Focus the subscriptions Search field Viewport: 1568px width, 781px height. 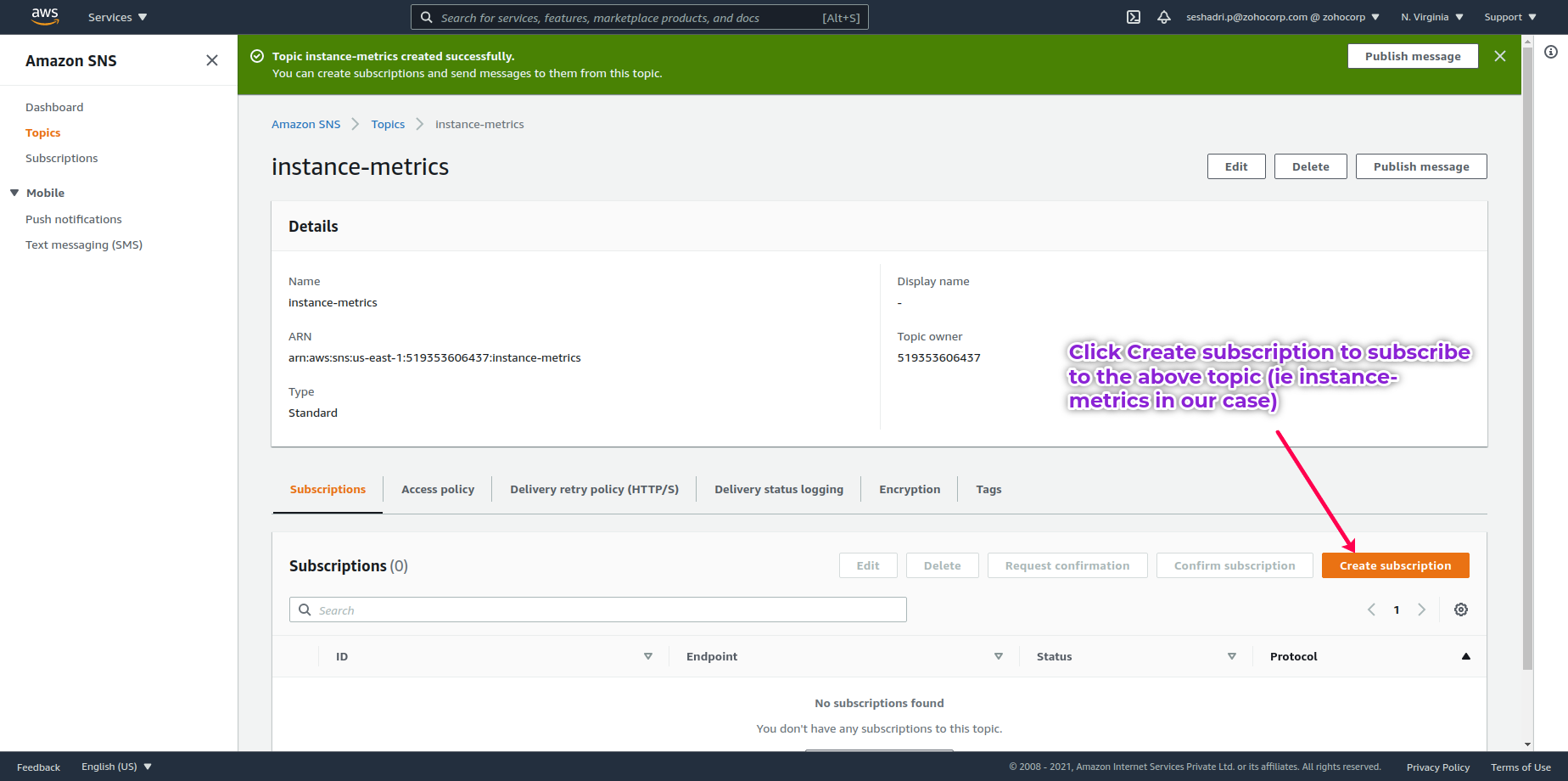(x=598, y=610)
